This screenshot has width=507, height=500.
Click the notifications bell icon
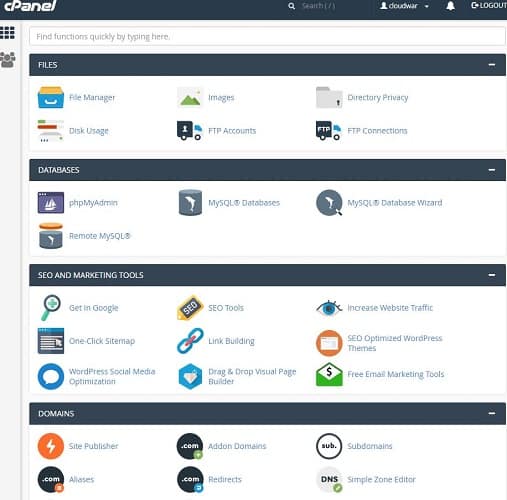[450, 6]
